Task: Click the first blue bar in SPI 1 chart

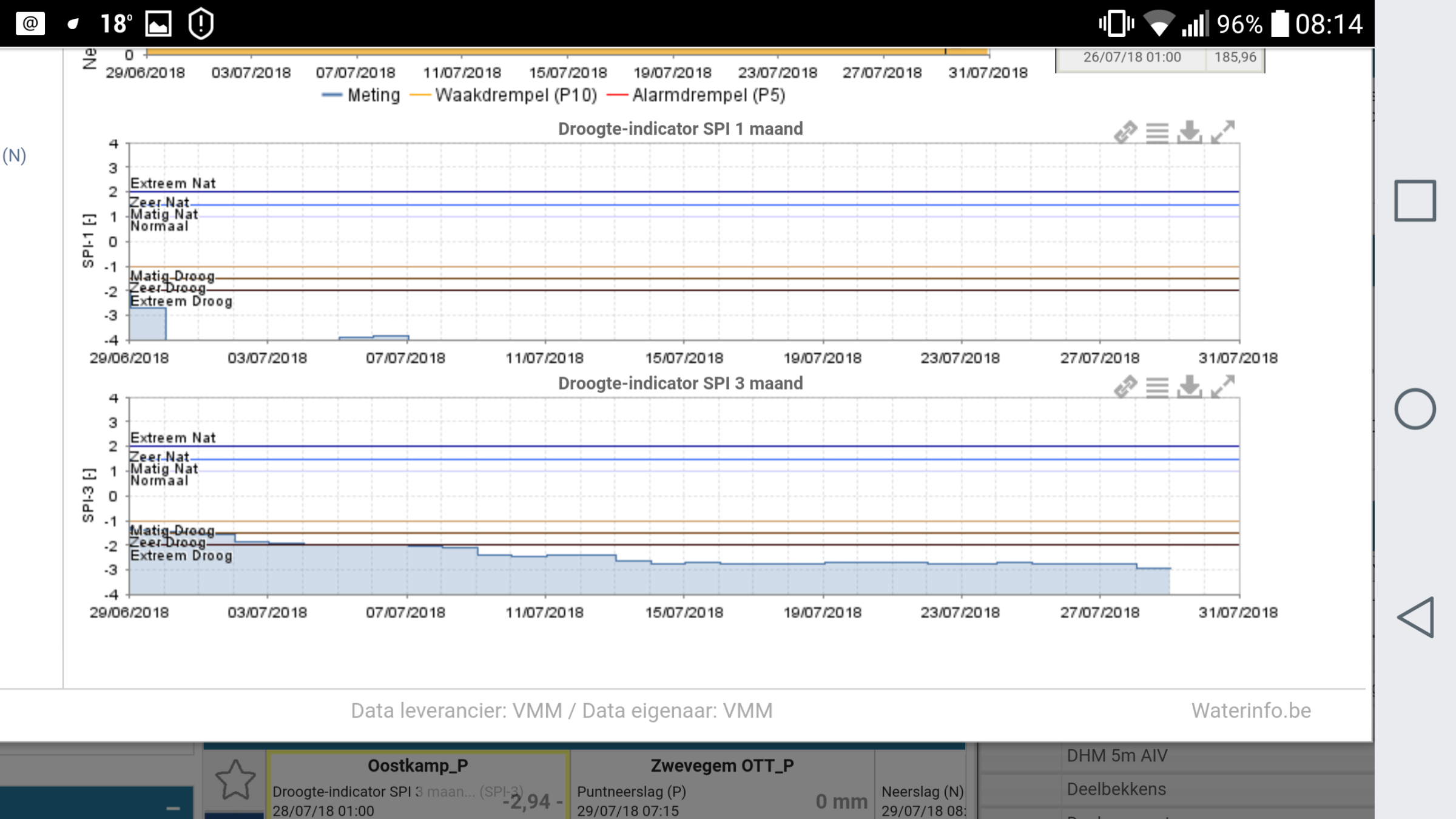Action: click(147, 324)
